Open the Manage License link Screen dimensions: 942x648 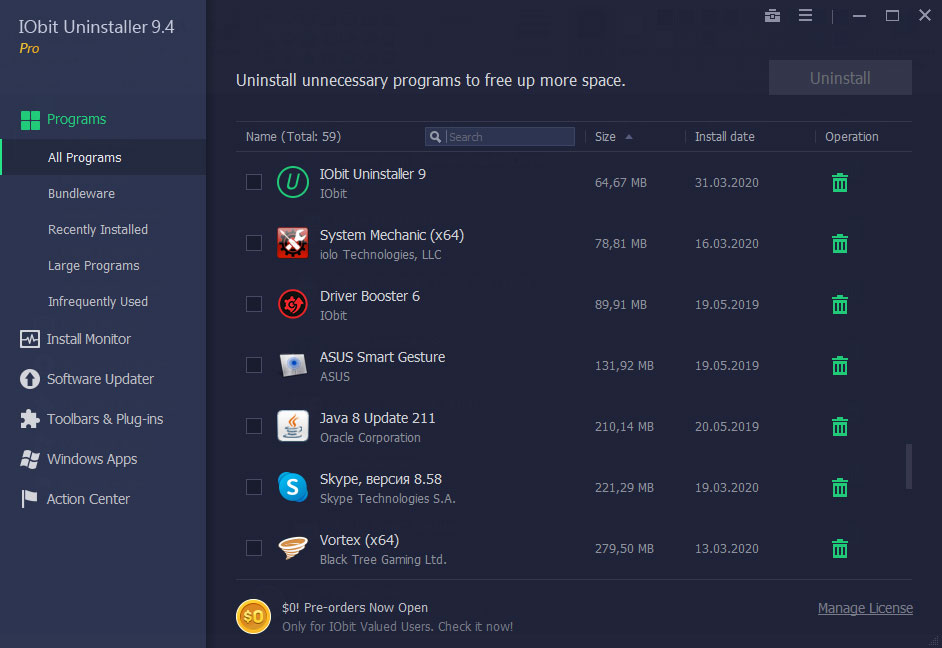point(865,608)
